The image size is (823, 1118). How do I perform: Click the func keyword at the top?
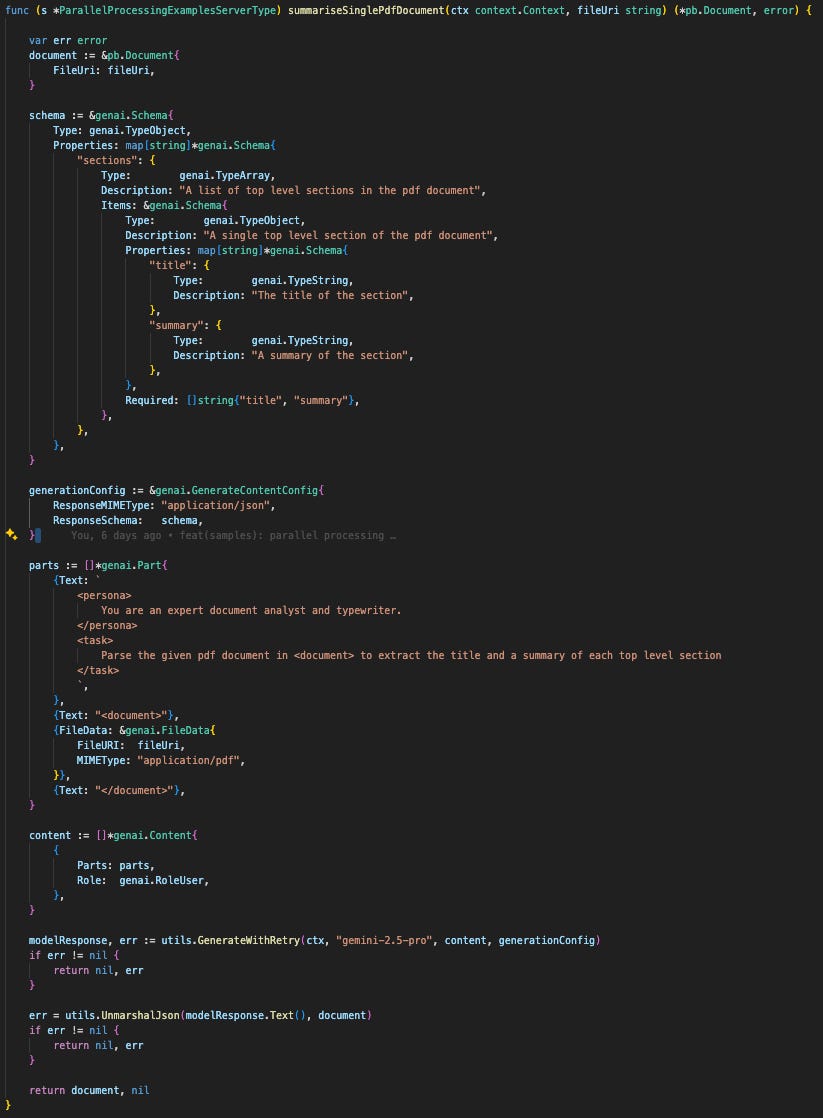click(x=17, y=11)
